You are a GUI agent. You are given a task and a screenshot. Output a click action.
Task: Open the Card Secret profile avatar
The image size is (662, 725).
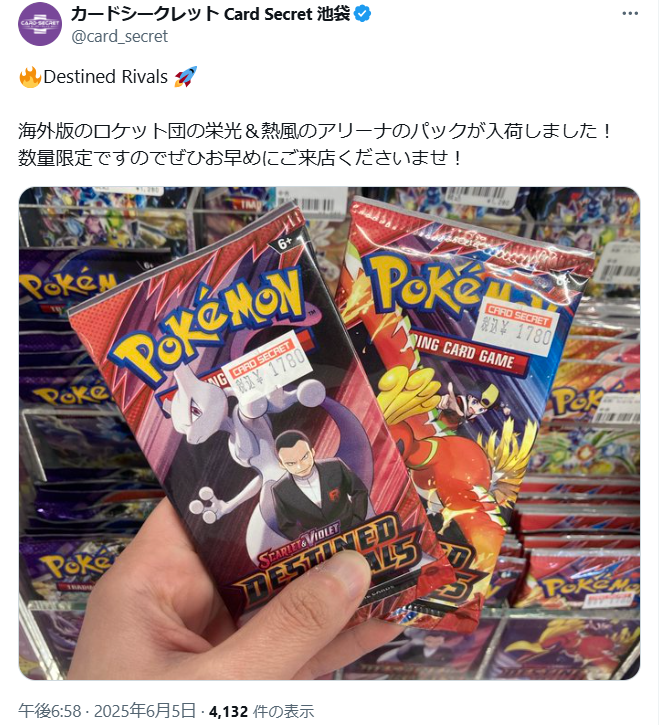pyautogui.click(x=40, y=24)
